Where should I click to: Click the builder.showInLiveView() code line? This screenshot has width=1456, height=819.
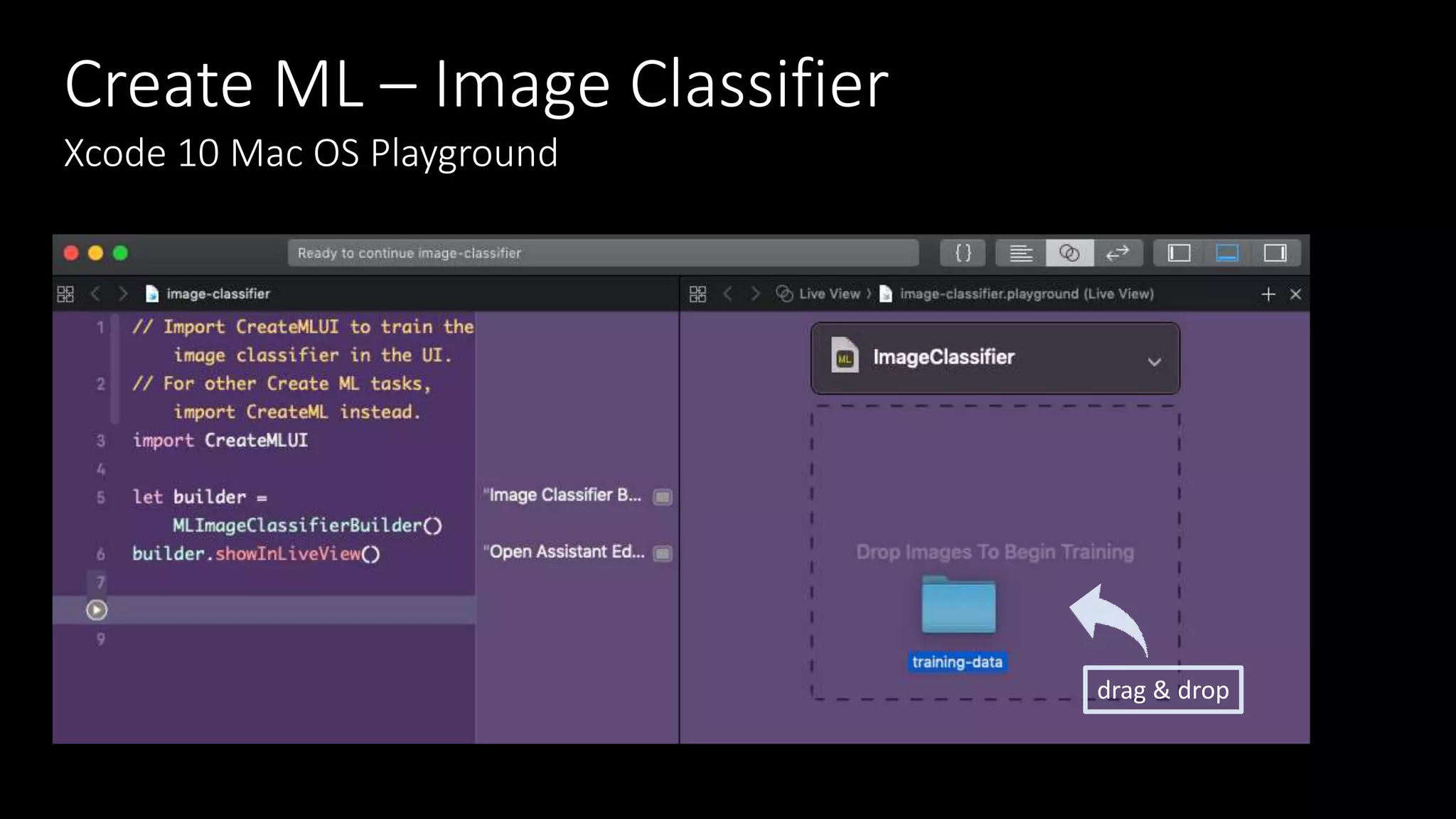pyautogui.click(x=256, y=554)
